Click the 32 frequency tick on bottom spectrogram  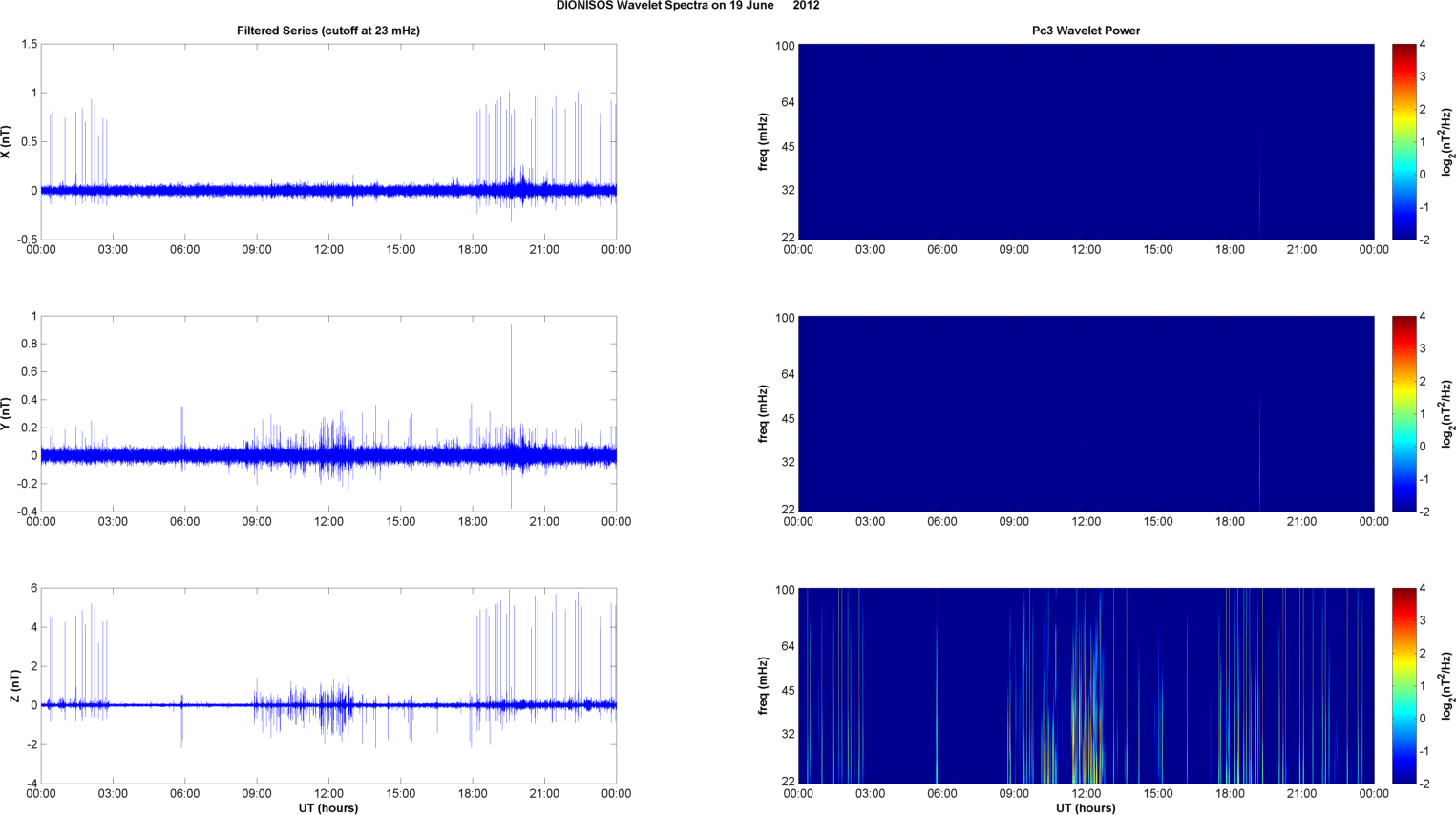click(789, 734)
